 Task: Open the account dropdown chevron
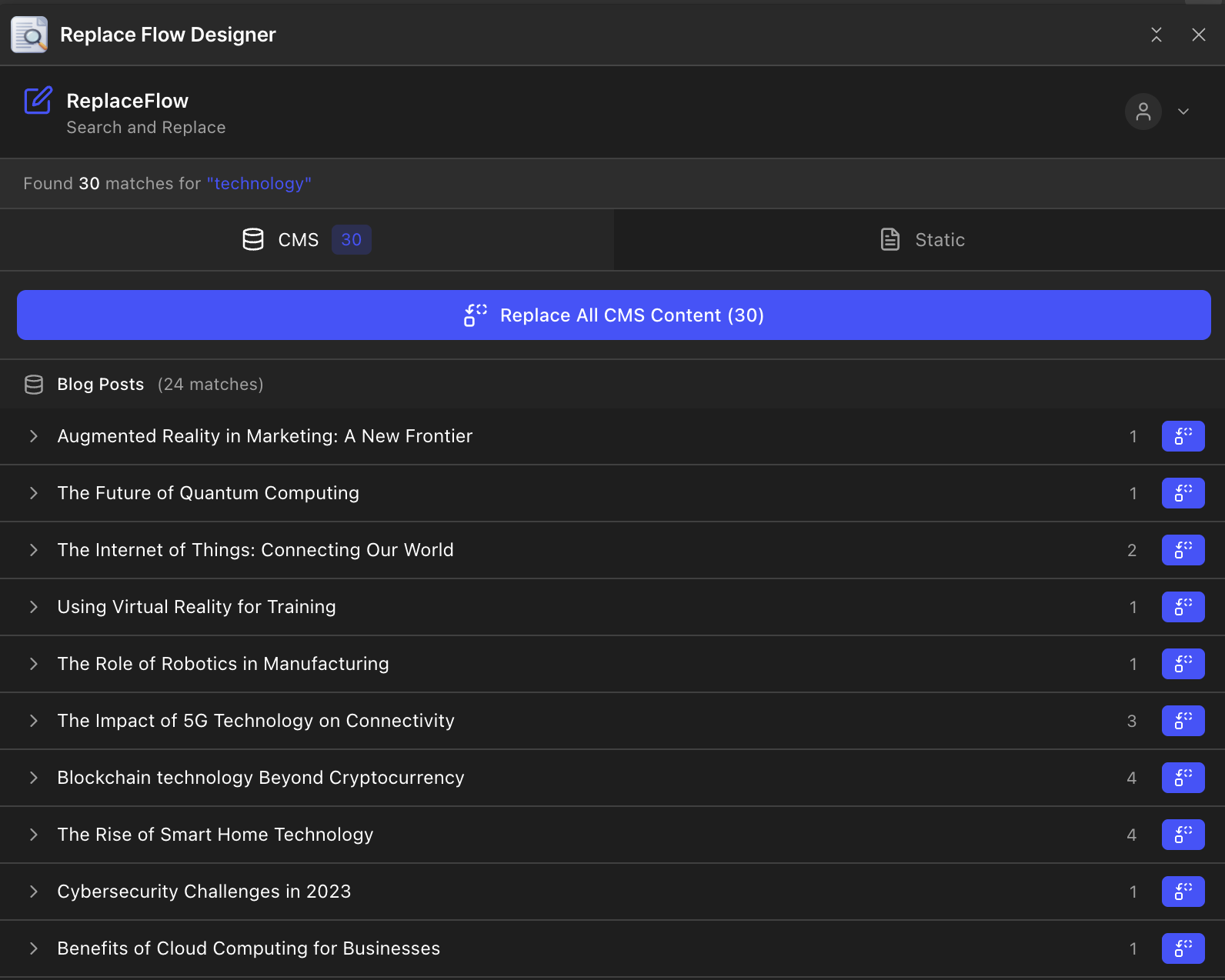tap(1183, 112)
